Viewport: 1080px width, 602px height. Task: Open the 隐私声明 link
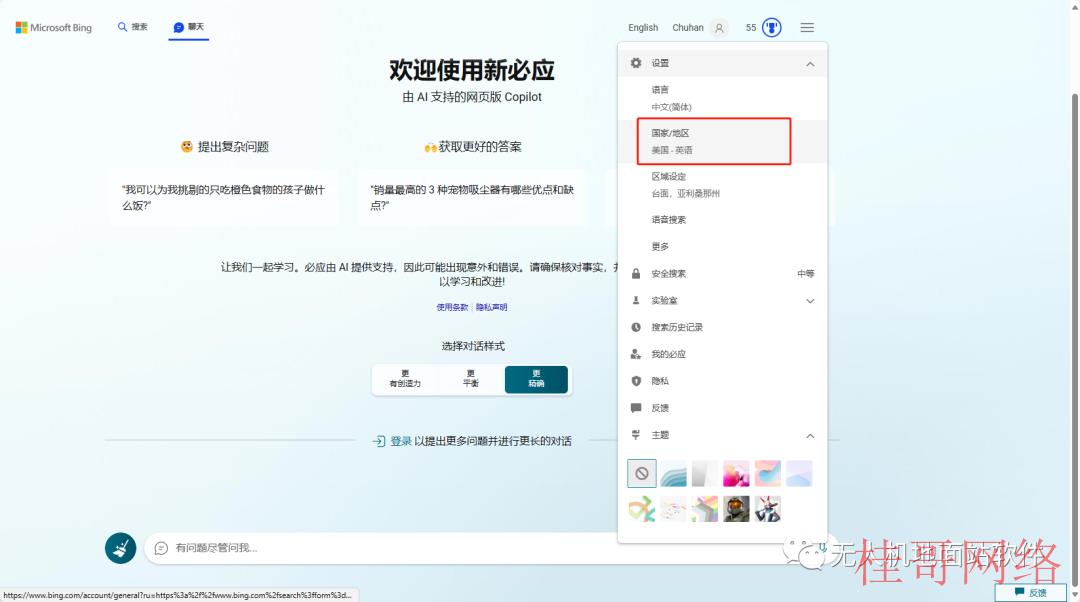click(491, 307)
